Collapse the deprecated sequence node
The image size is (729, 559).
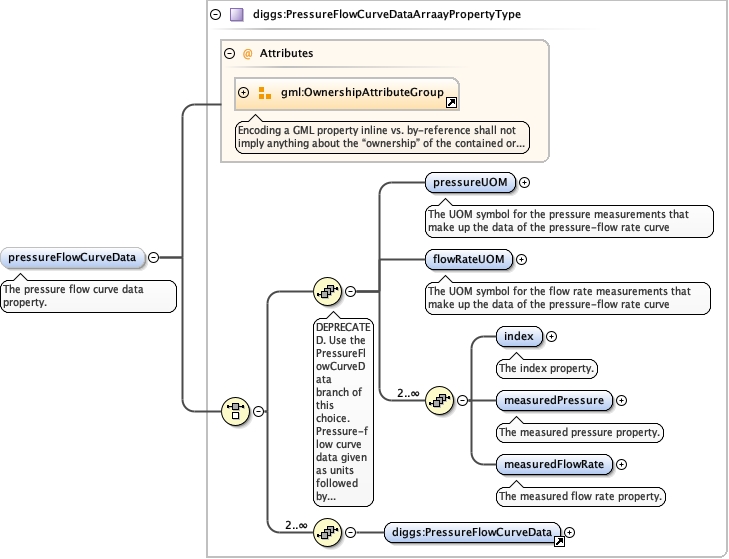351,292
